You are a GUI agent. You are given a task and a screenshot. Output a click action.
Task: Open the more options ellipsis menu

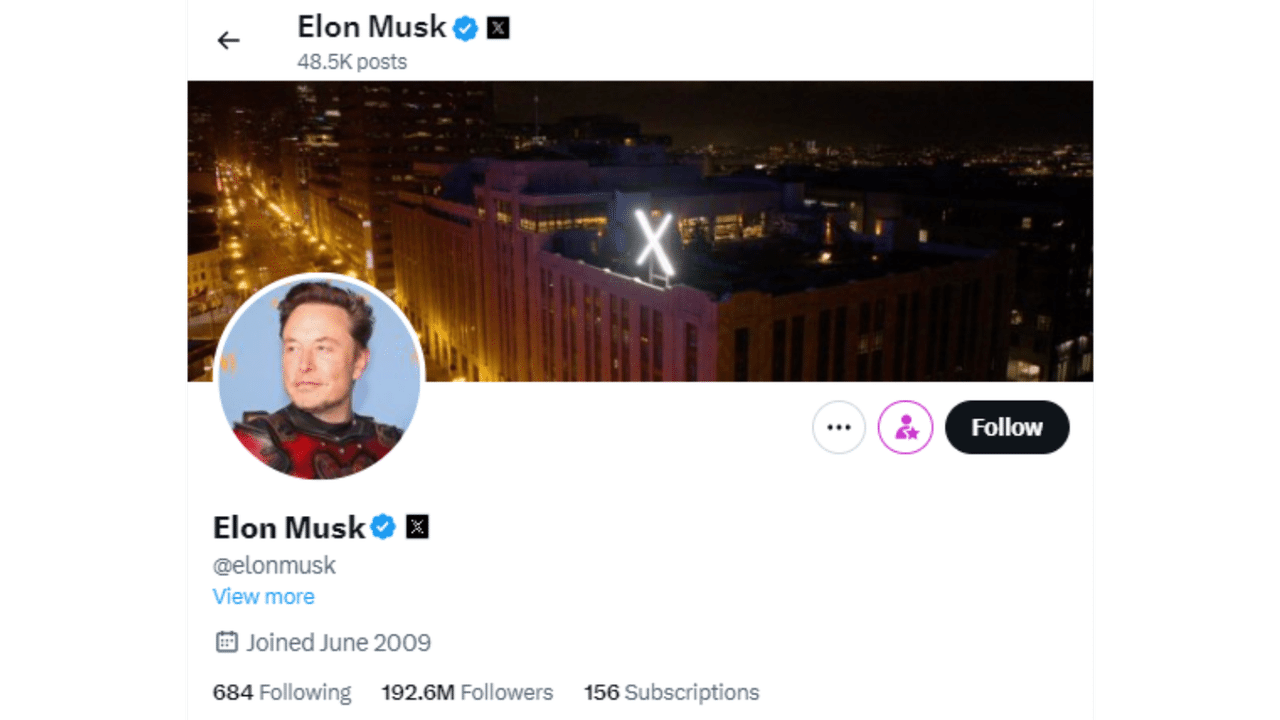838,427
